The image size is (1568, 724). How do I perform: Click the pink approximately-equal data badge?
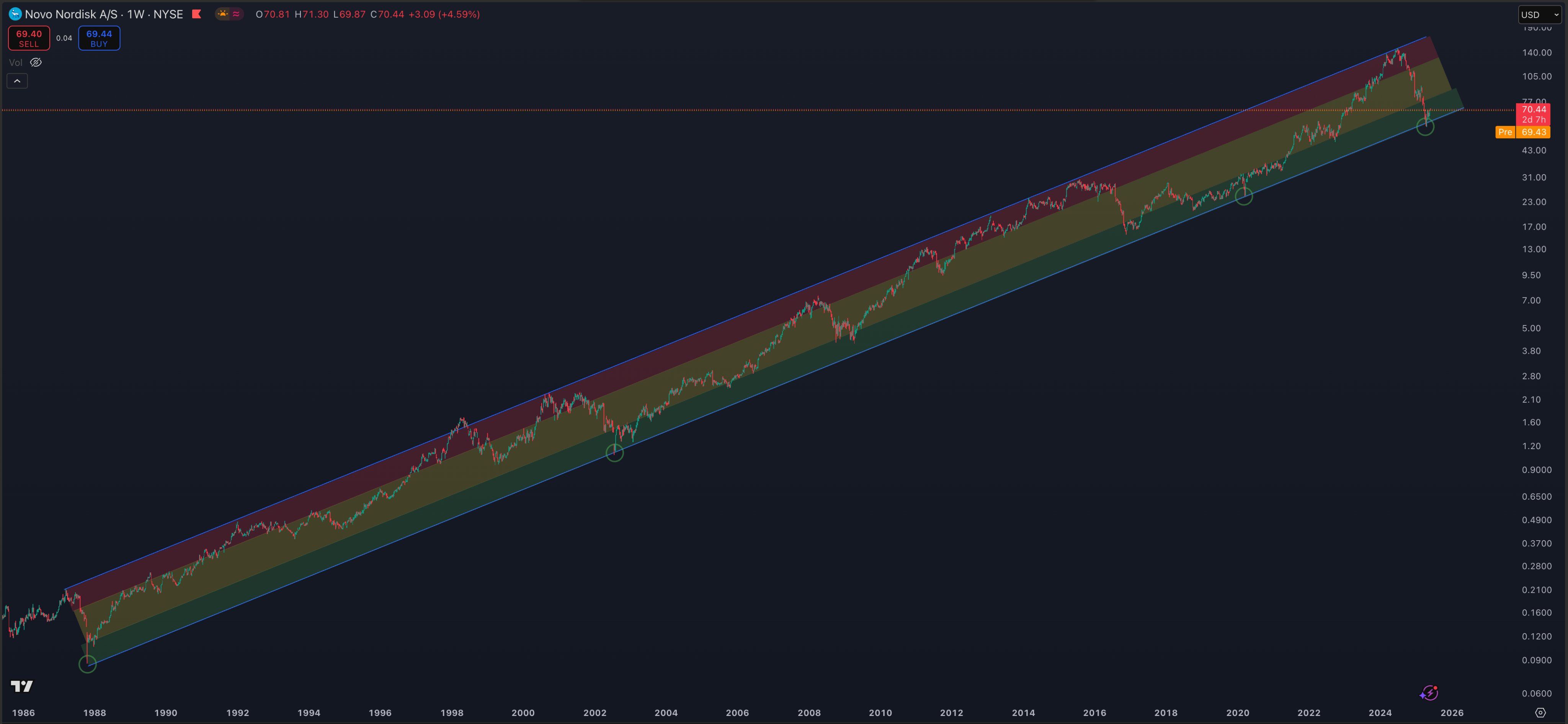pos(236,14)
